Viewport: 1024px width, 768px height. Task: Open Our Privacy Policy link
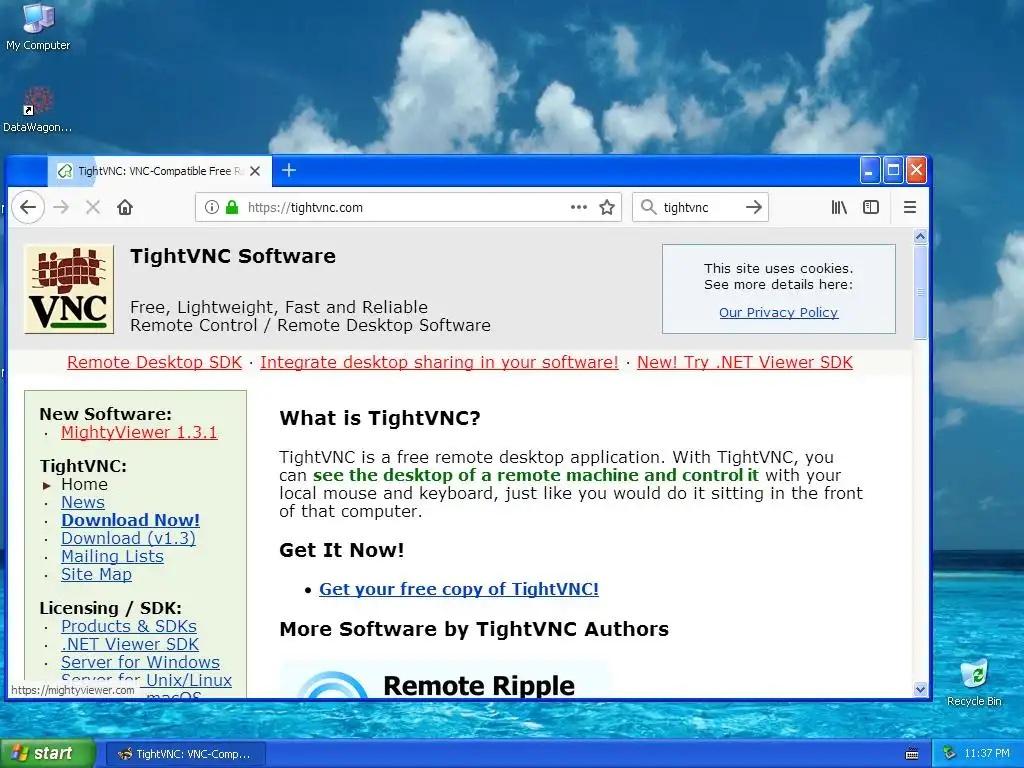(x=778, y=312)
